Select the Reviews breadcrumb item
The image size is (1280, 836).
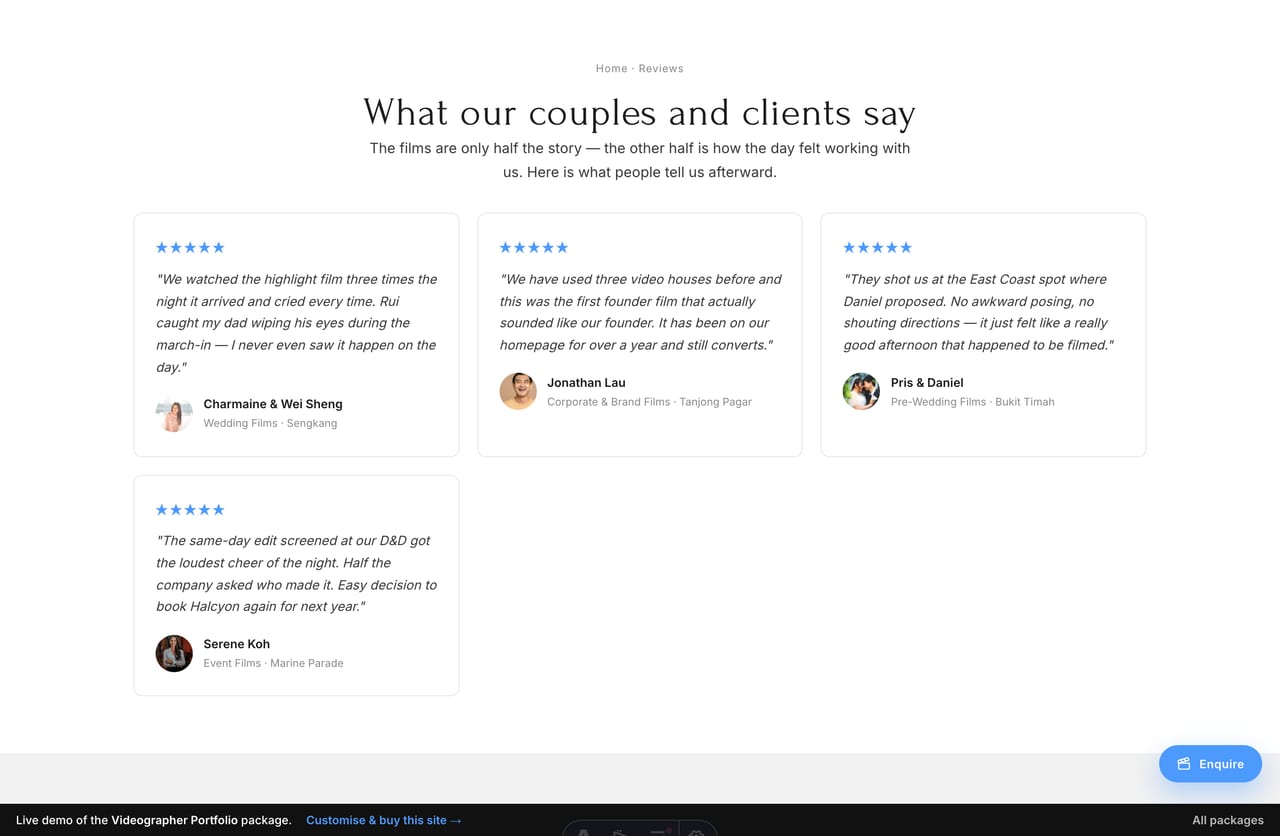point(661,69)
